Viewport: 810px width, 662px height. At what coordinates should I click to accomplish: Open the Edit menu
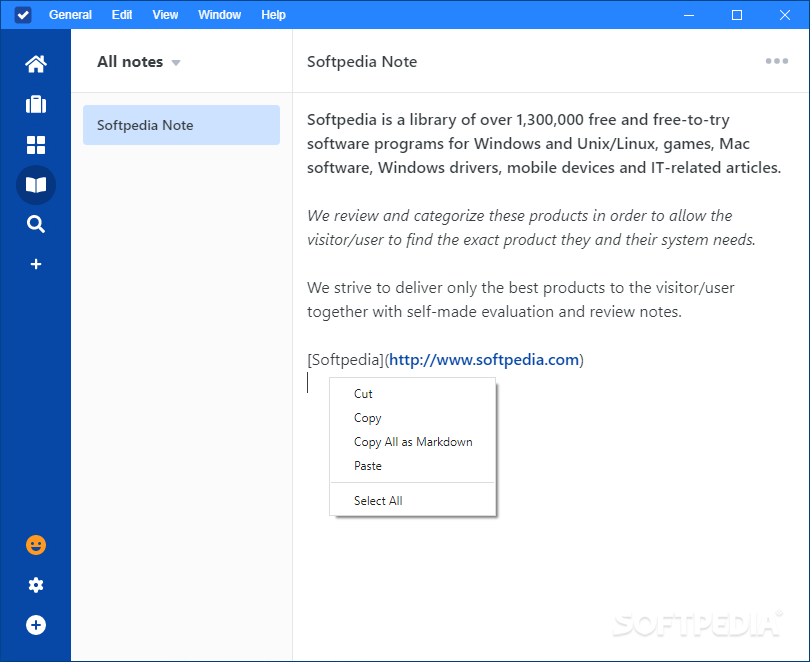pos(122,14)
